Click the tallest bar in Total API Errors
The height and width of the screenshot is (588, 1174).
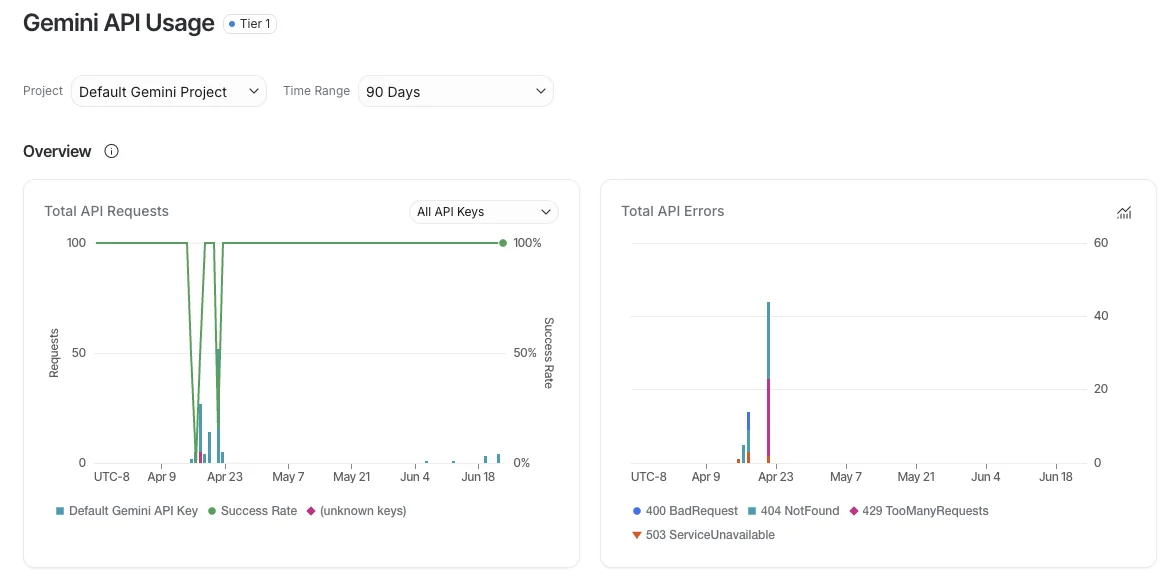(x=768, y=382)
